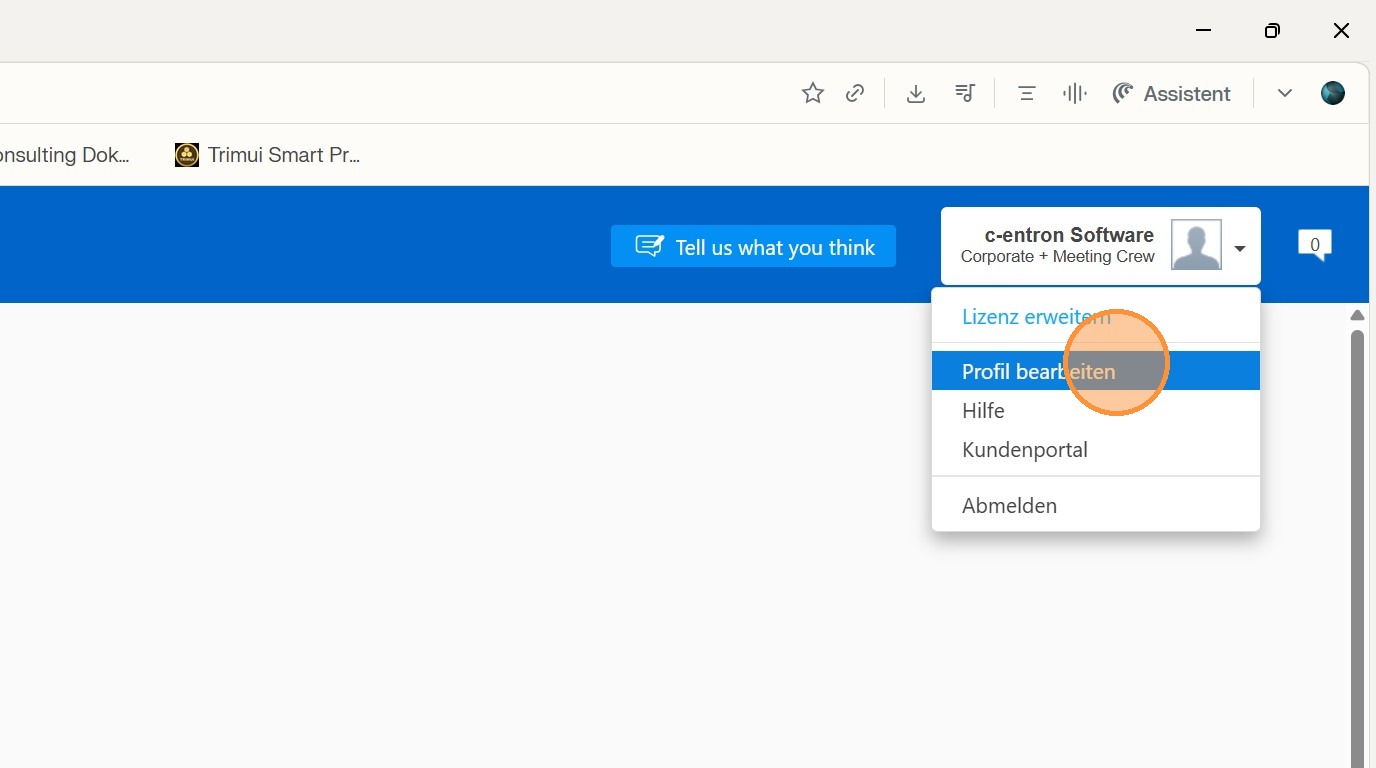Image resolution: width=1376 pixels, height=768 pixels.
Task: Click the Tell us what you think button
Action: click(753, 247)
